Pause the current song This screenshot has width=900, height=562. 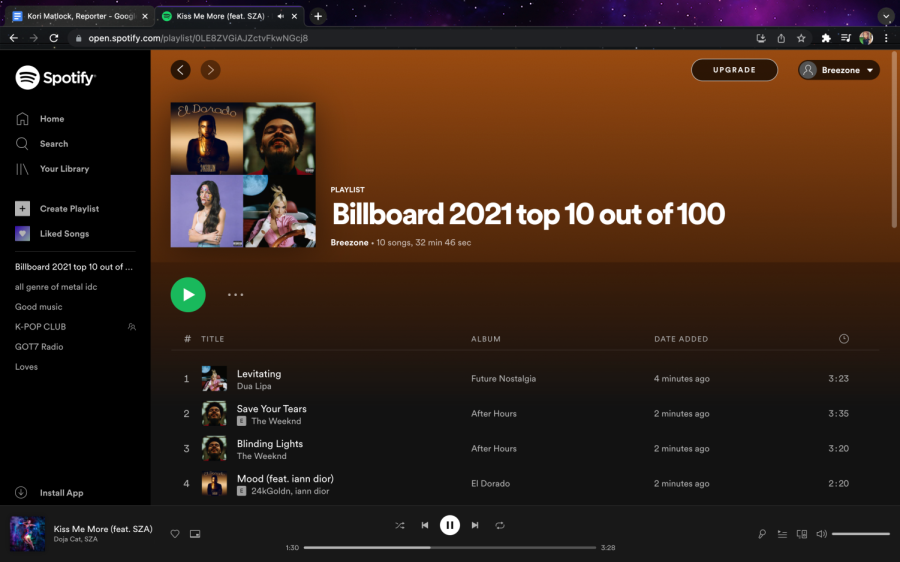point(450,525)
